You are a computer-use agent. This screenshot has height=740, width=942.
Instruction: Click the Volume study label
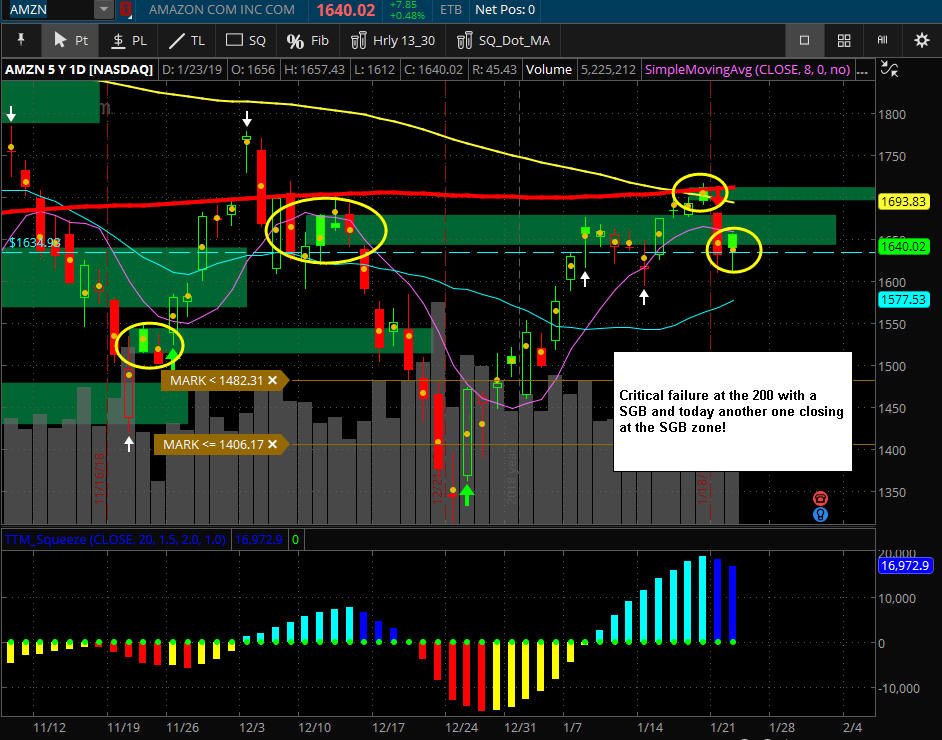pos(548,70)
